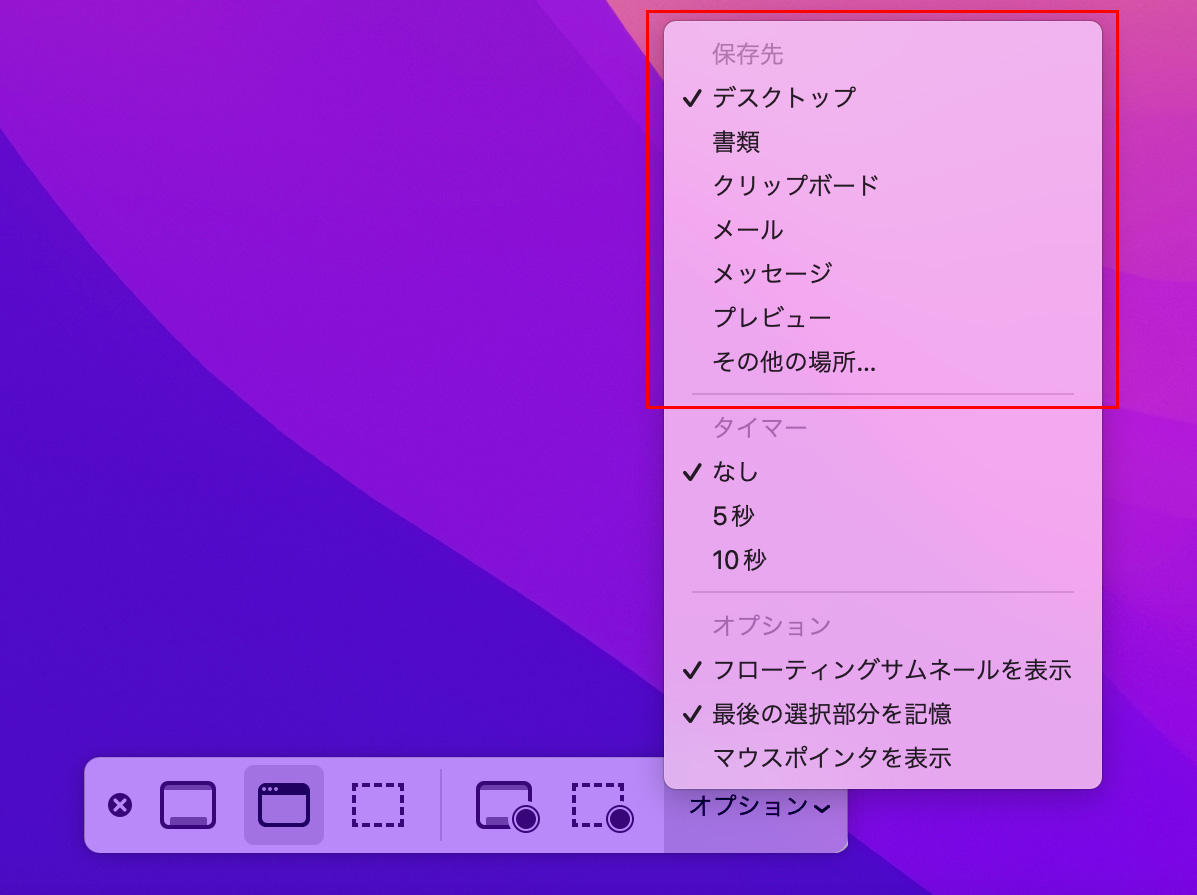
Task: Click the checkmark beside なし timer
Action: [x=692, y=472]
